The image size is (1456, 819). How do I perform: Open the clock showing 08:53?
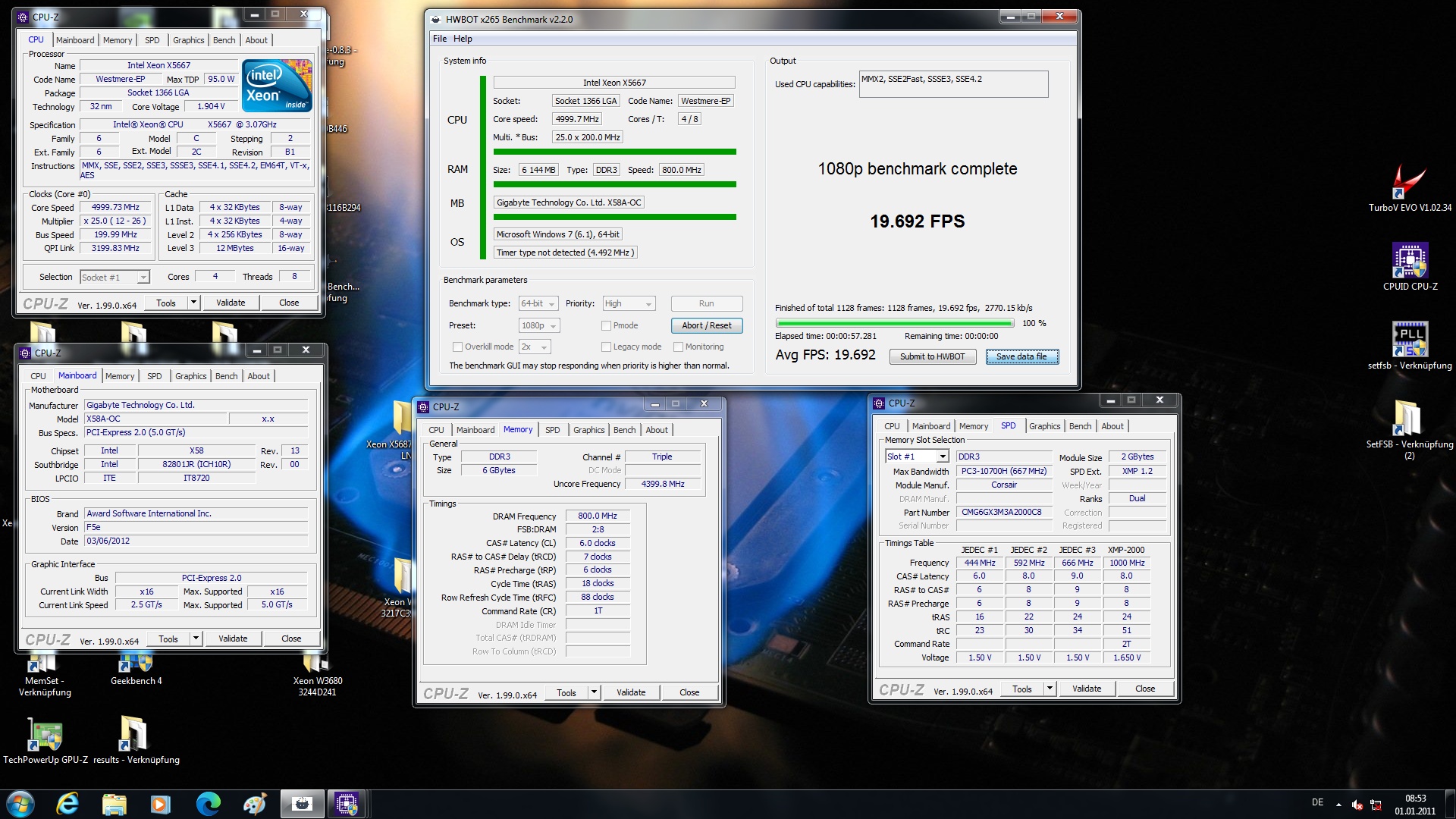(1415, 805)
